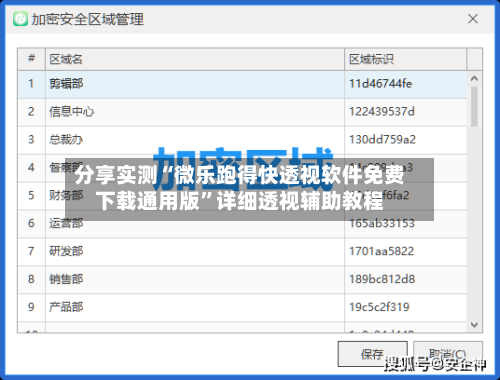Click the vertical scrollbar thumb
Screen dimensions: 500x380
coord(474,107)
